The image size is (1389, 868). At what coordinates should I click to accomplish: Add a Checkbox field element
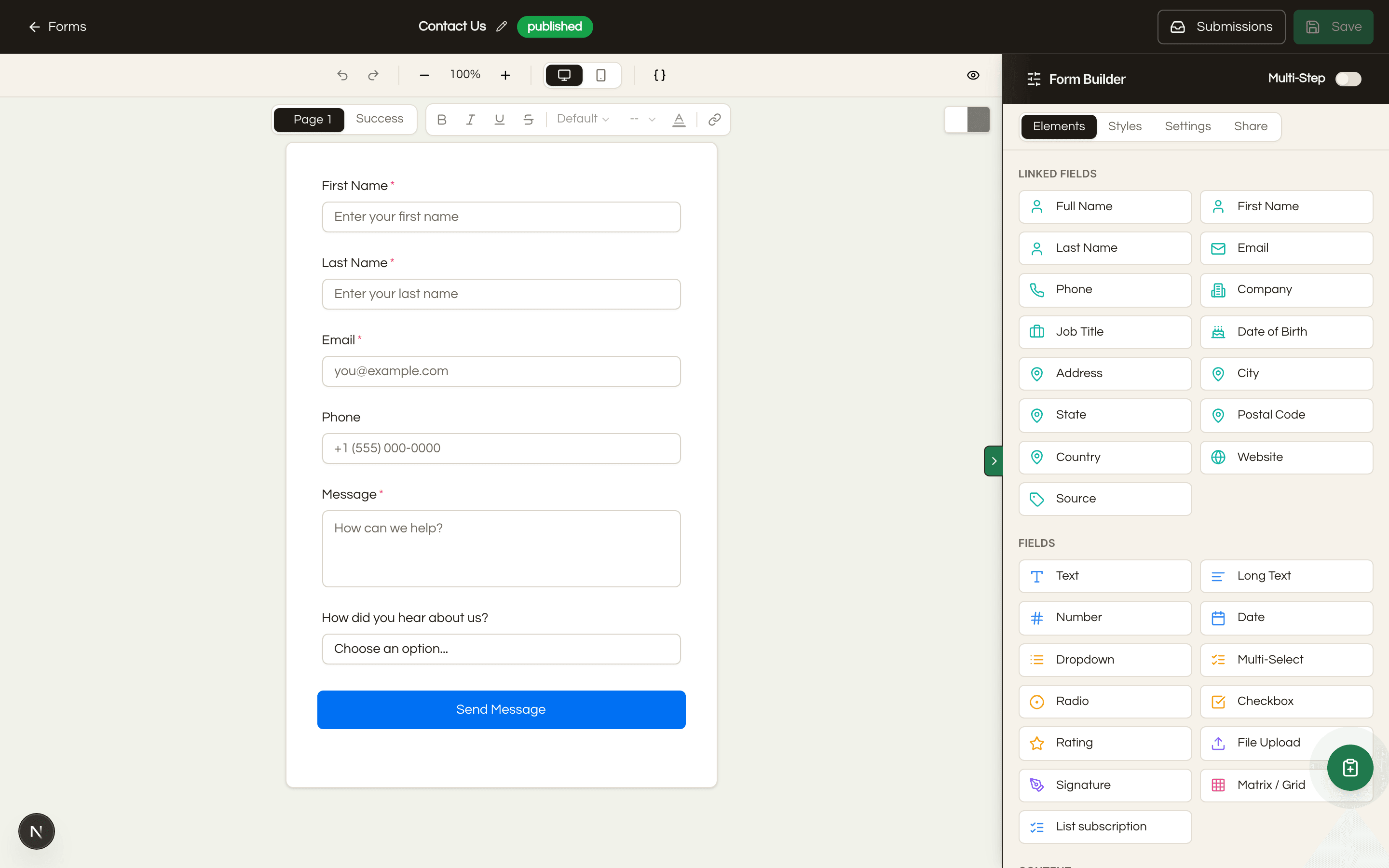pos(1286,702)
